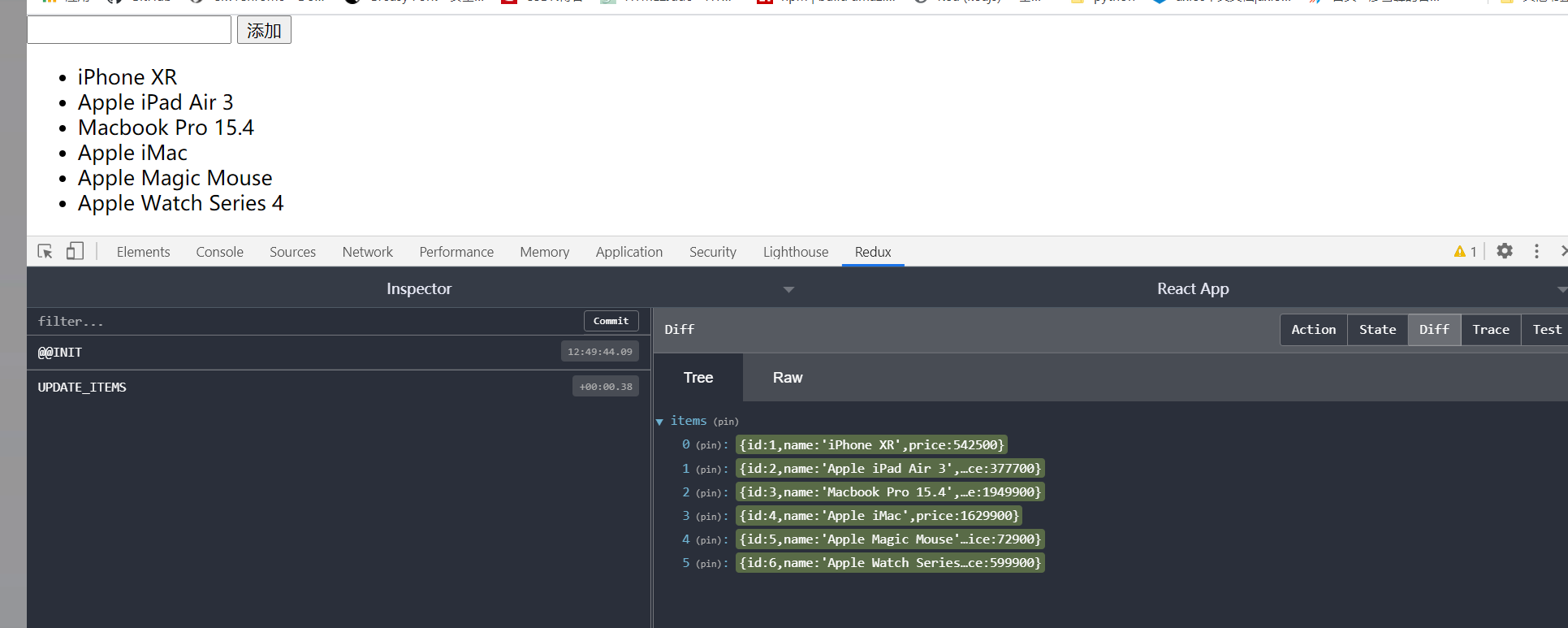Viewport: 1568px width, 628px height.
Task: Select the @@INIT action
Action: pos(339,353)
